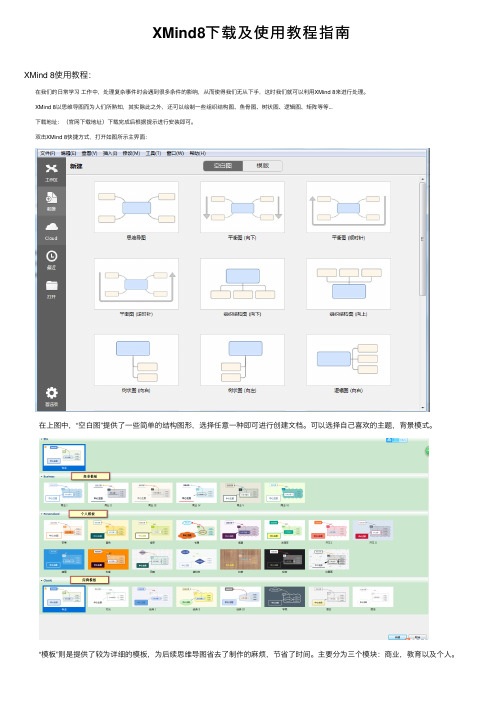Pick the theme with orange cloud-shaped topic
This screenshot has width=504, height=713.
196,530
